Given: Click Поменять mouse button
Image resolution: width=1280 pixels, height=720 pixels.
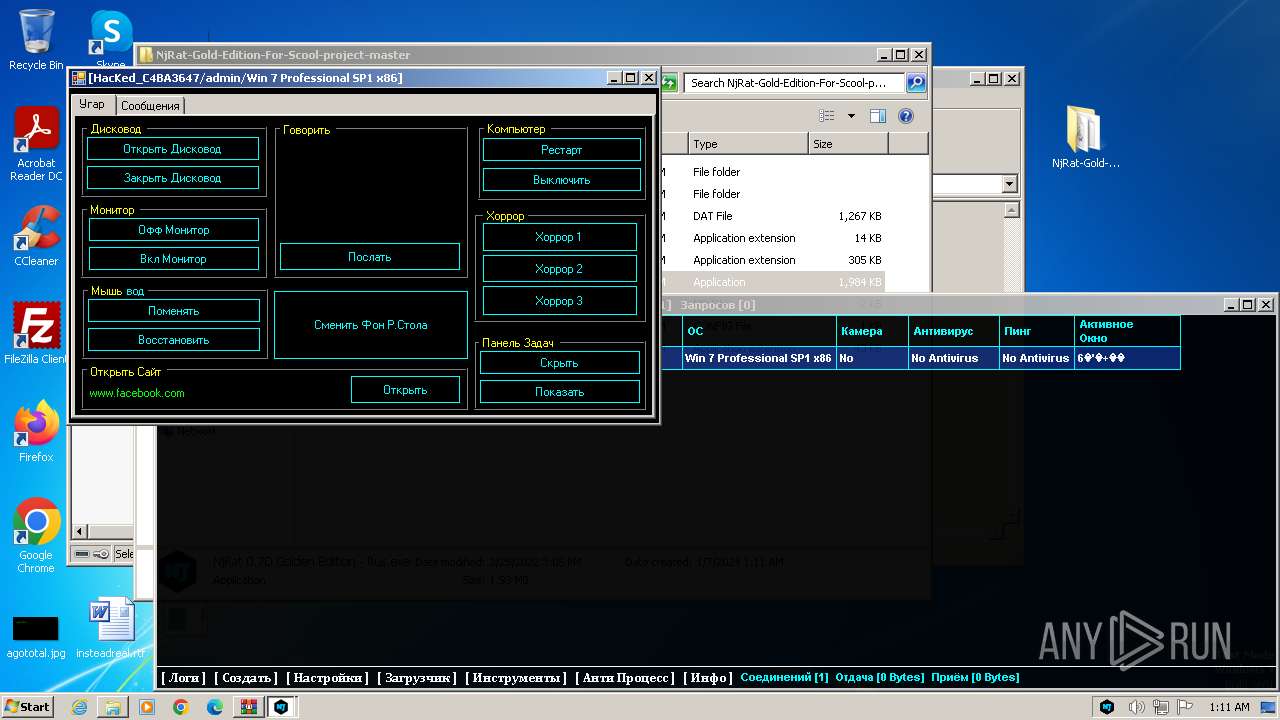Looking at the screenshot, I should coord(174,311).
